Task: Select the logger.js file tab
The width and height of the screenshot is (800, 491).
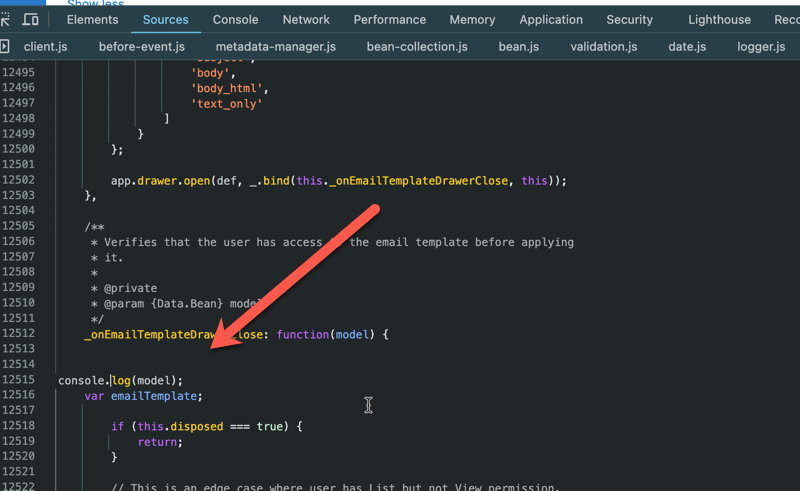Action: click(761, 46)
